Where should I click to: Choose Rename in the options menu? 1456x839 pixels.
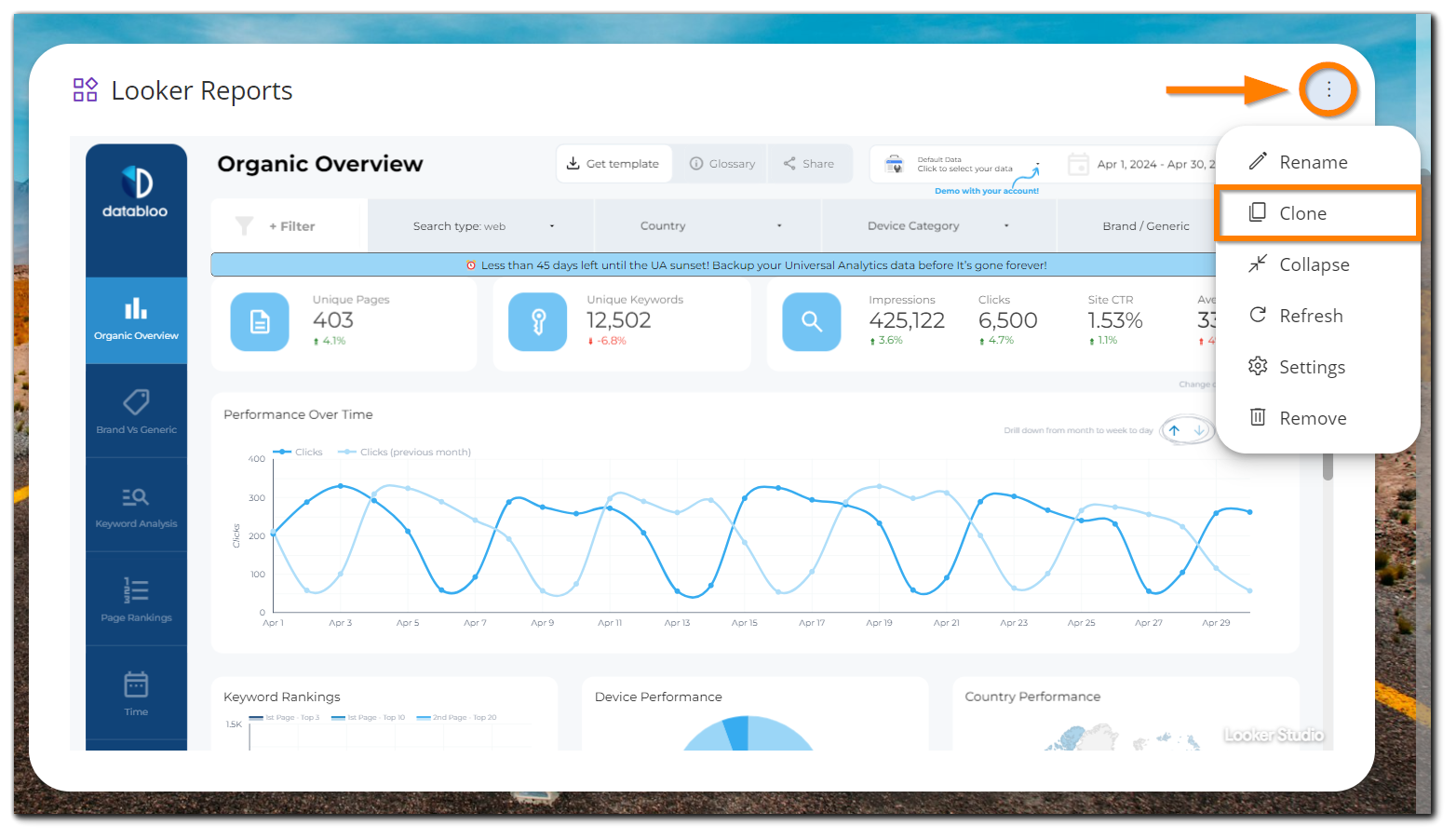(1313, 161)
